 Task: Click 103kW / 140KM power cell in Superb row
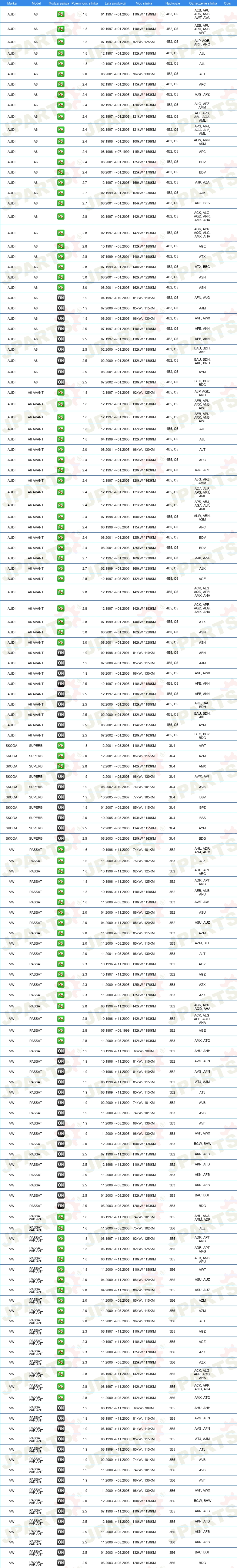[144, 818]
